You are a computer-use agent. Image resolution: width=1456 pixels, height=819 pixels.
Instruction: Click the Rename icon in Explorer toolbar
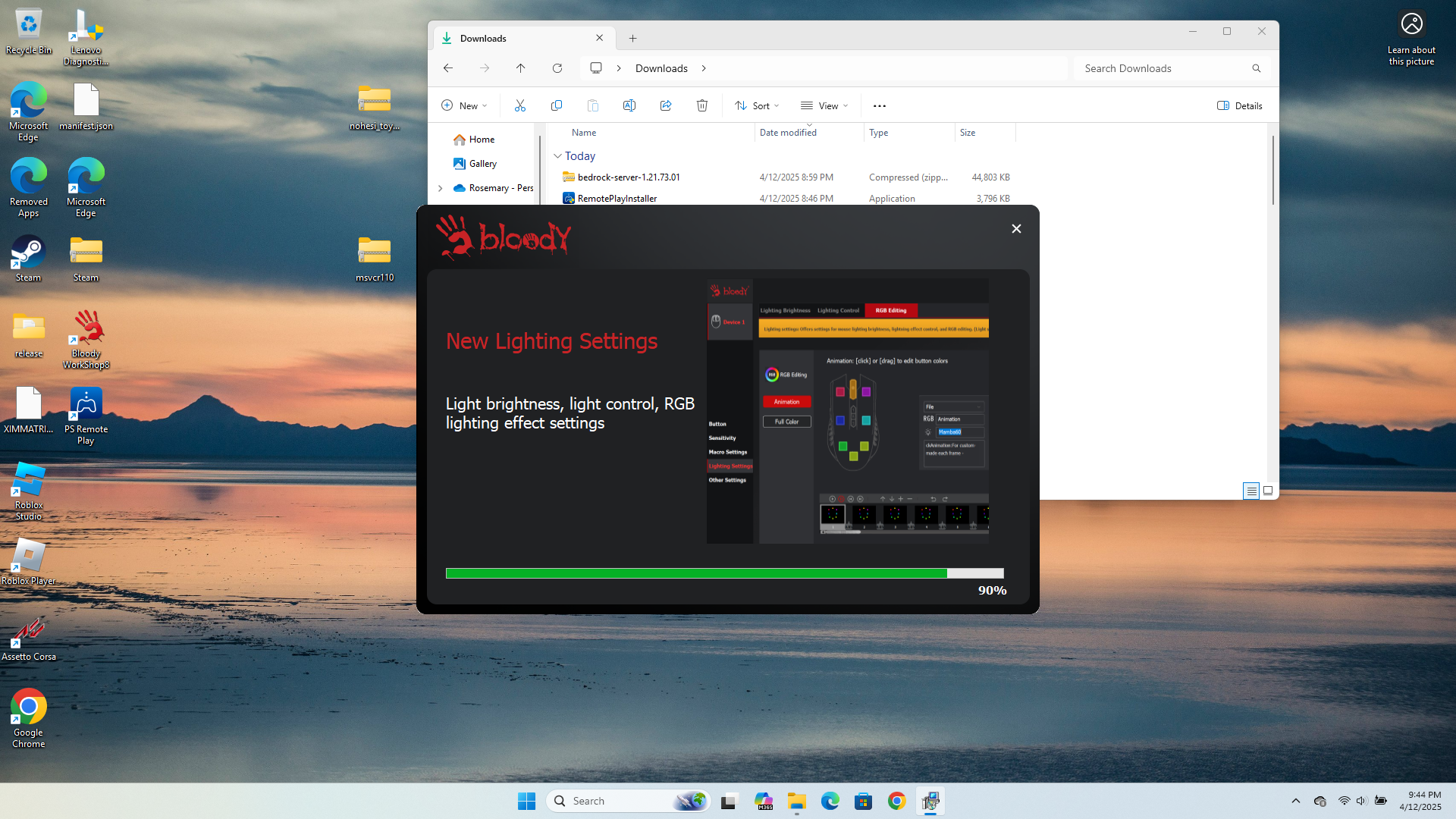tap(629, 105)
